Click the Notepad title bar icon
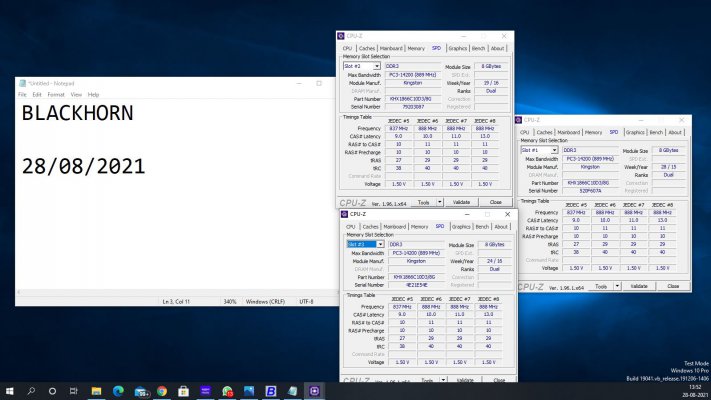Viewport: 711px width, 400px height. pos(23,83)
